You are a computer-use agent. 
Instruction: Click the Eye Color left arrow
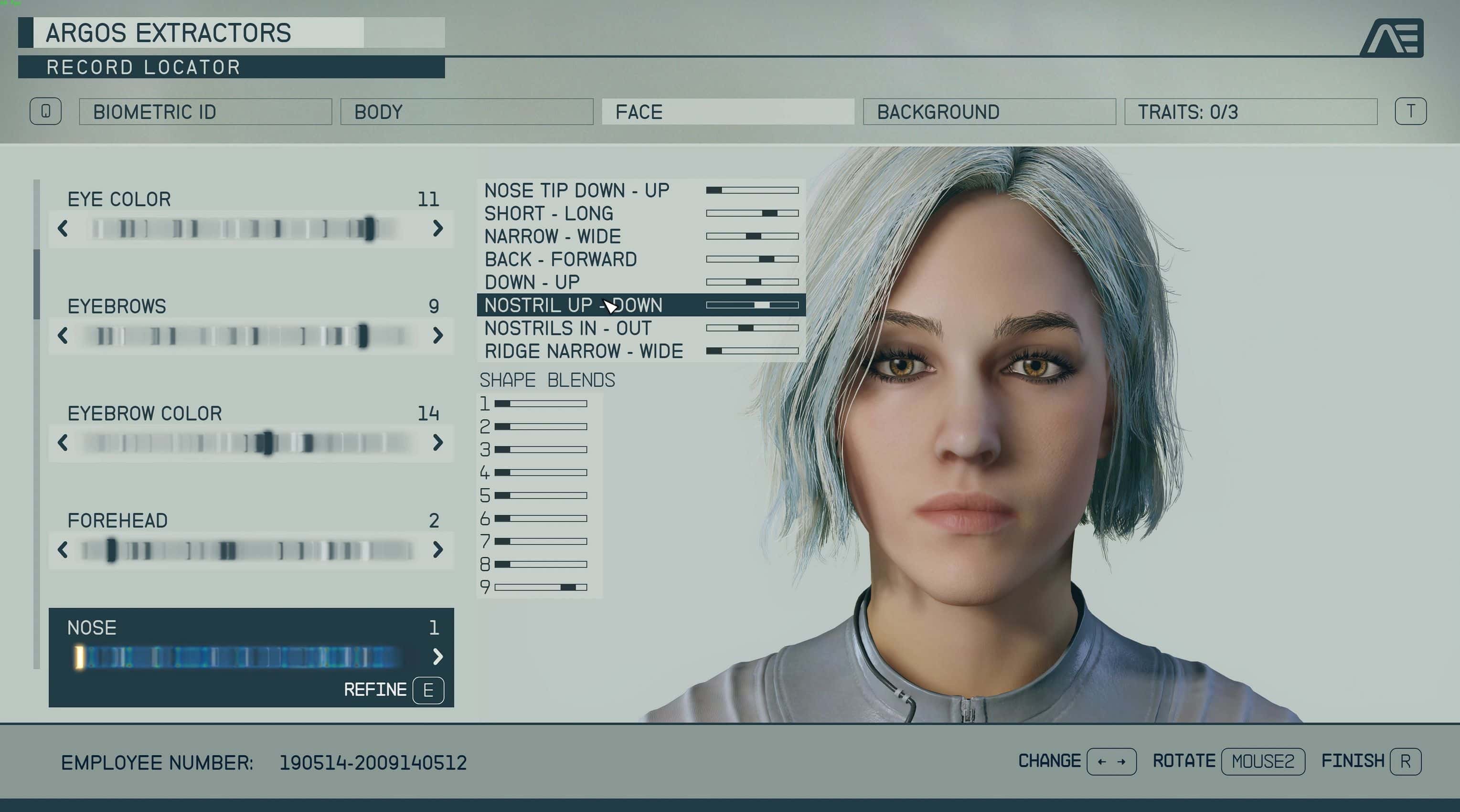(x=63, y=228)
